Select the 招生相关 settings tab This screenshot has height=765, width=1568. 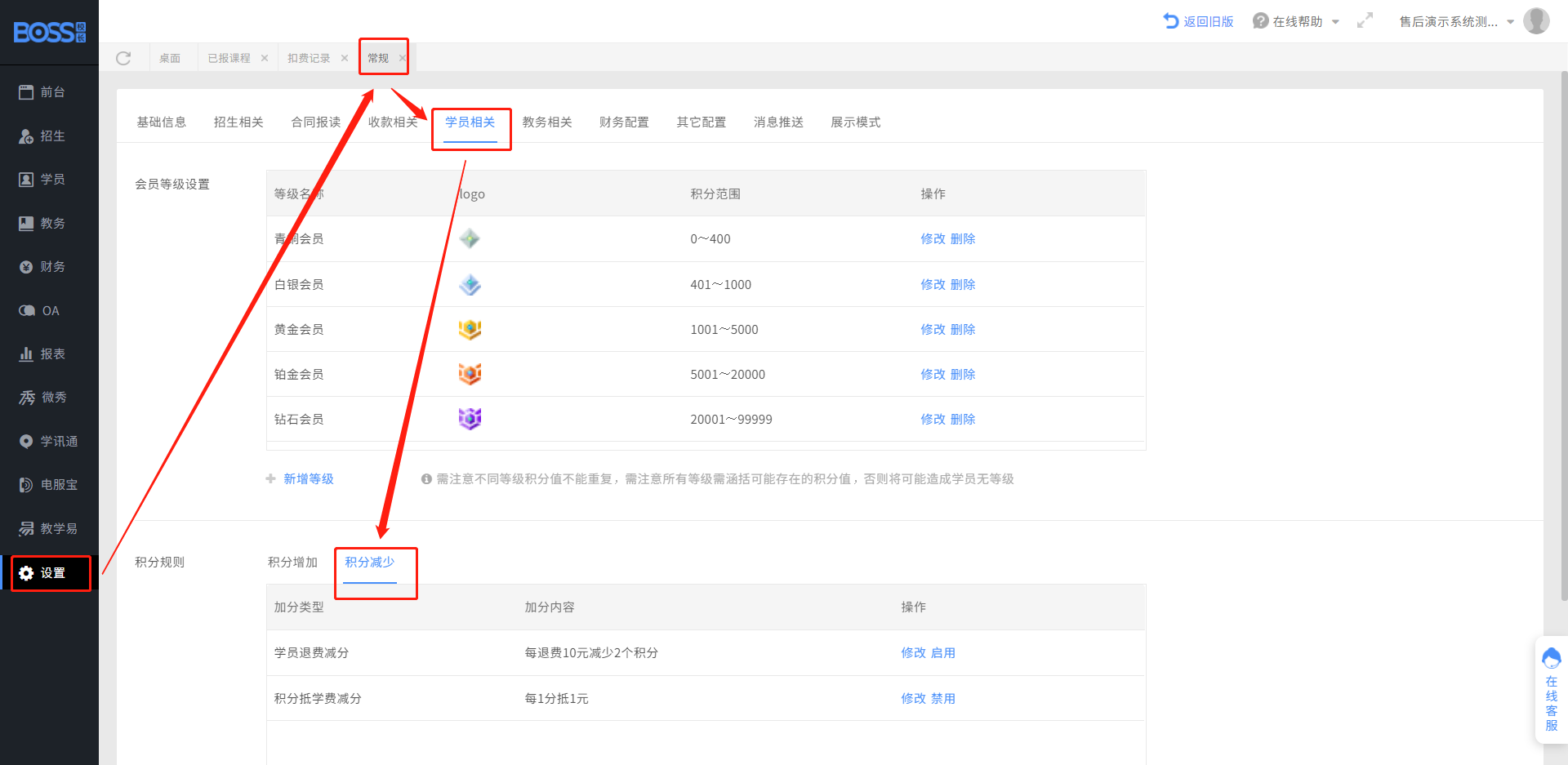[x=238, y=122]
